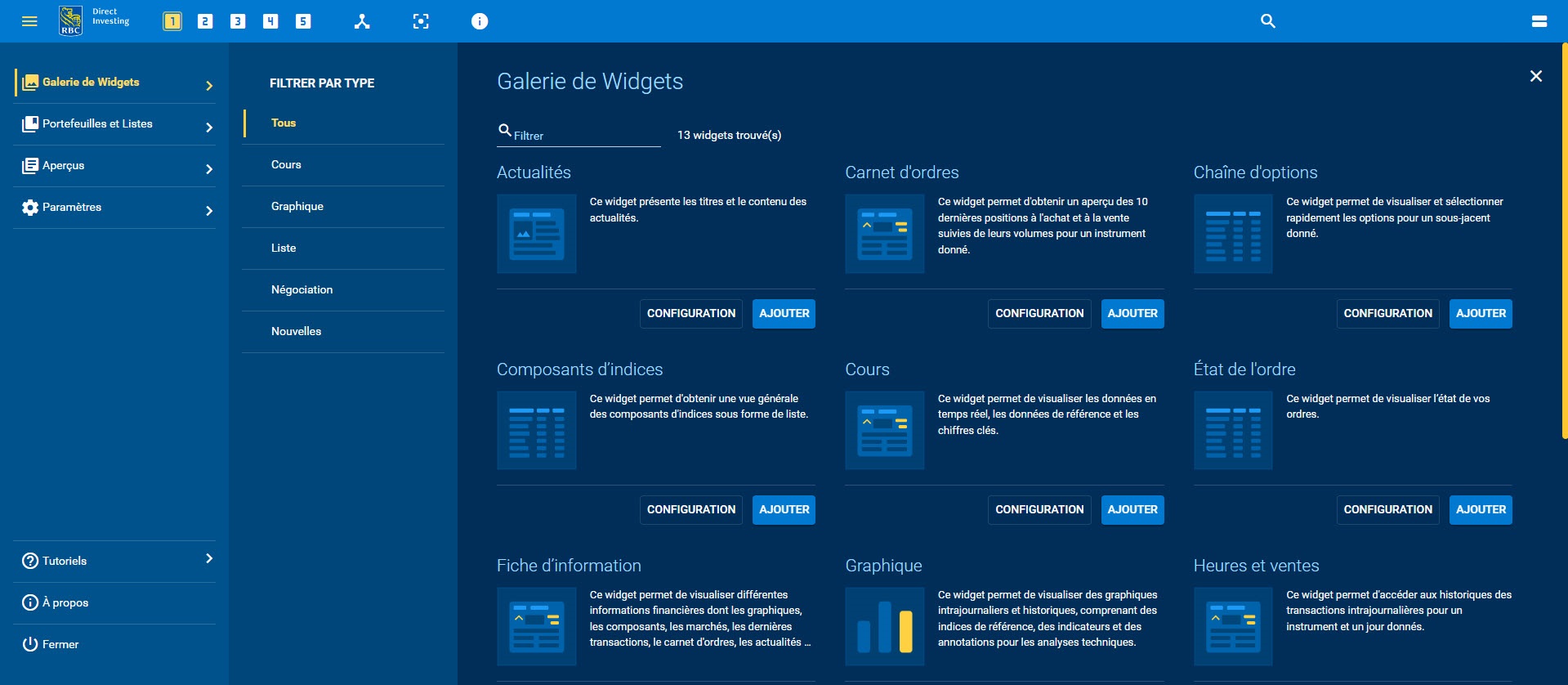This screenshot has height=685, width=1568.
Task: Click the gallery vertical scrollbar
Action: (x=1564, y=241)
